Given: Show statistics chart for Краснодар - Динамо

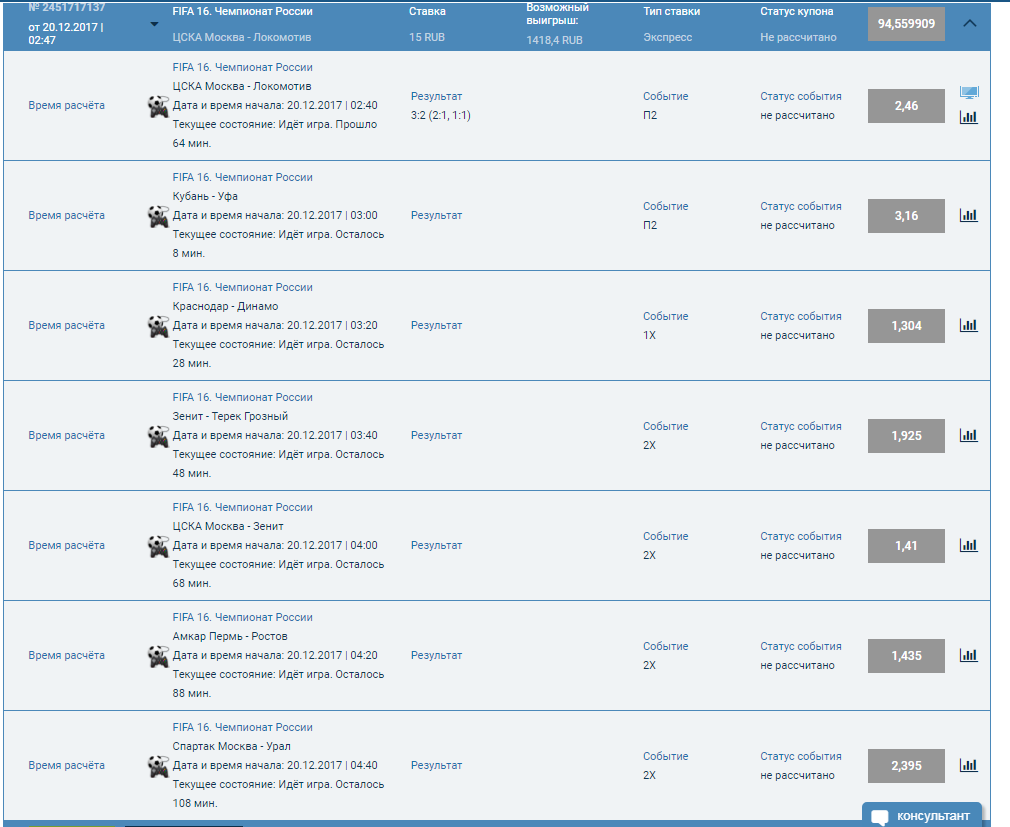Looking at the screenshot, I should 968,325.
